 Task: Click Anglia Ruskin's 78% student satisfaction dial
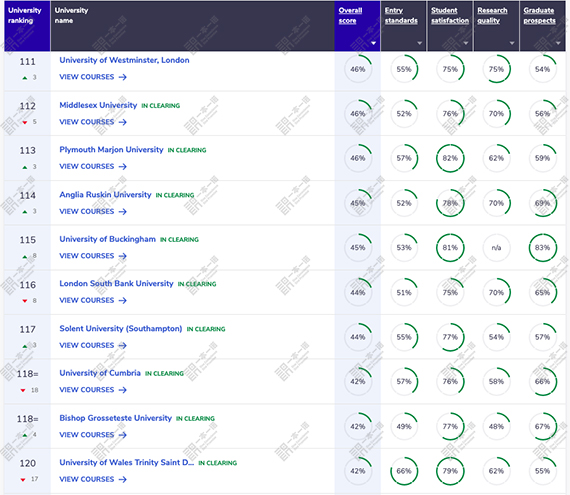click(450, 203)
